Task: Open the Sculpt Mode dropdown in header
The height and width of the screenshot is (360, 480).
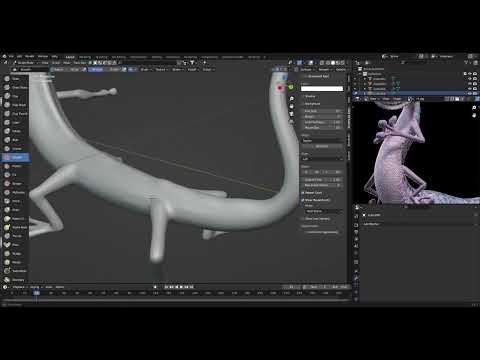Action: click(x=26, y=63)
